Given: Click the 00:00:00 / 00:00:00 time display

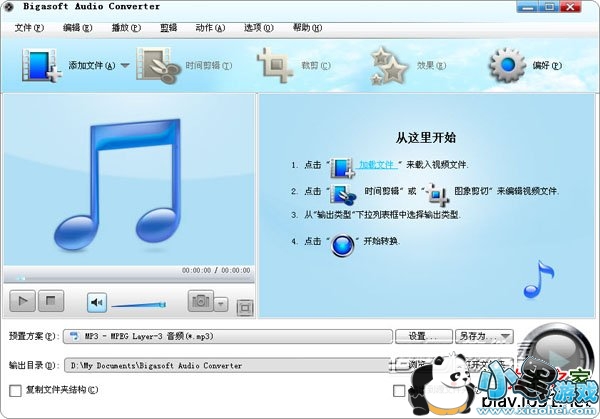Looking at the screenshot, I should (x=216, y=270).
